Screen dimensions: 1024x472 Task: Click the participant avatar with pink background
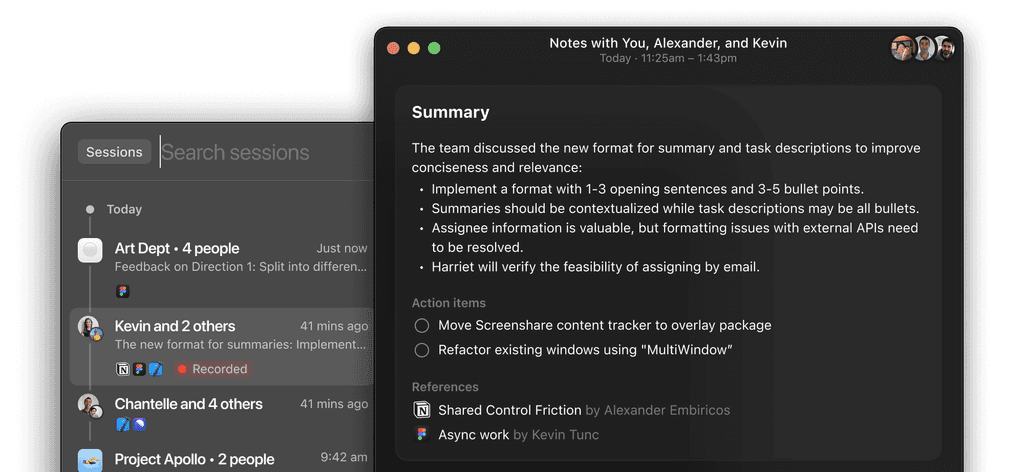coord(903,48)
